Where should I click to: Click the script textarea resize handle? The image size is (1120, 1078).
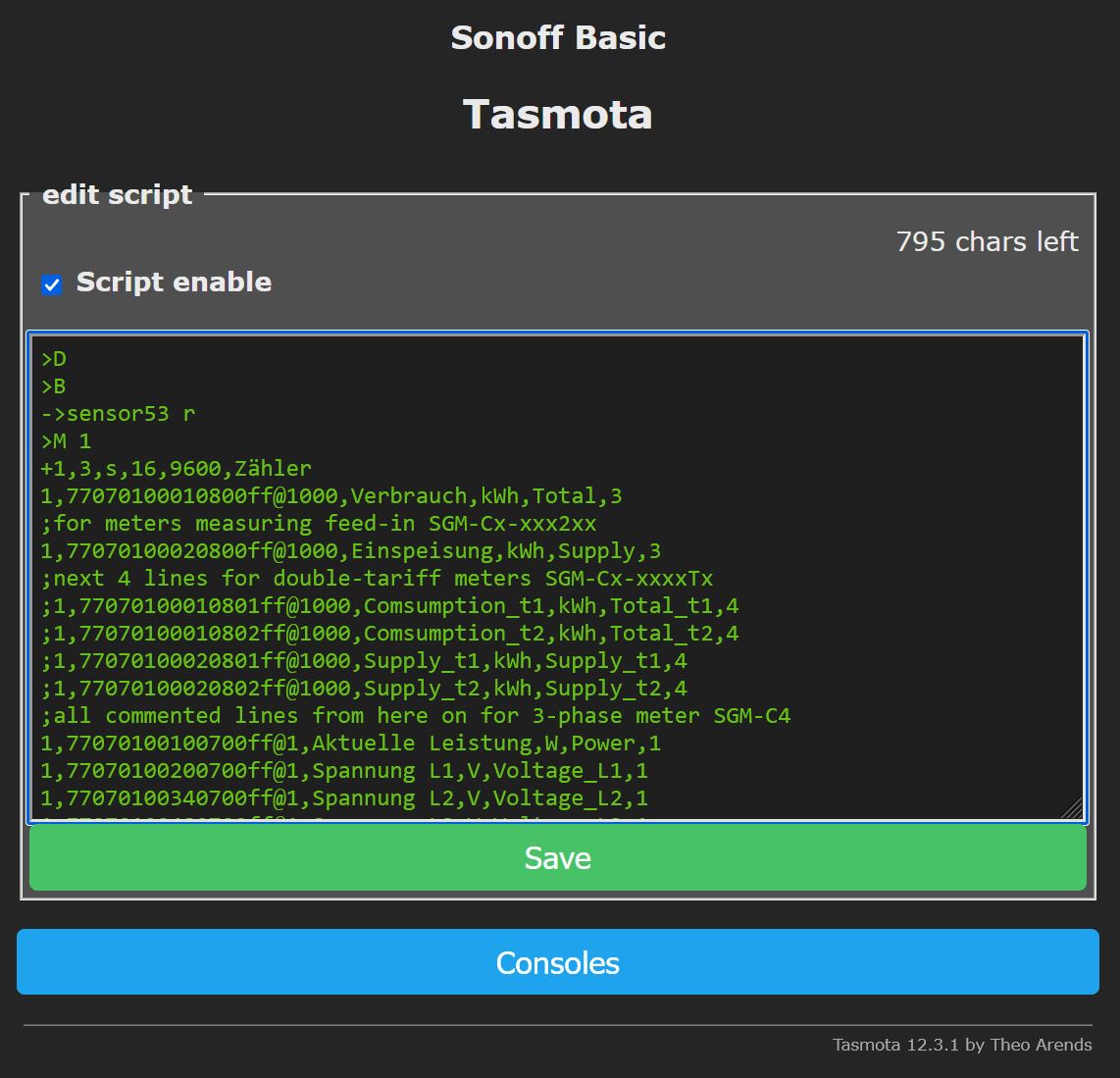coord(1074,809)
